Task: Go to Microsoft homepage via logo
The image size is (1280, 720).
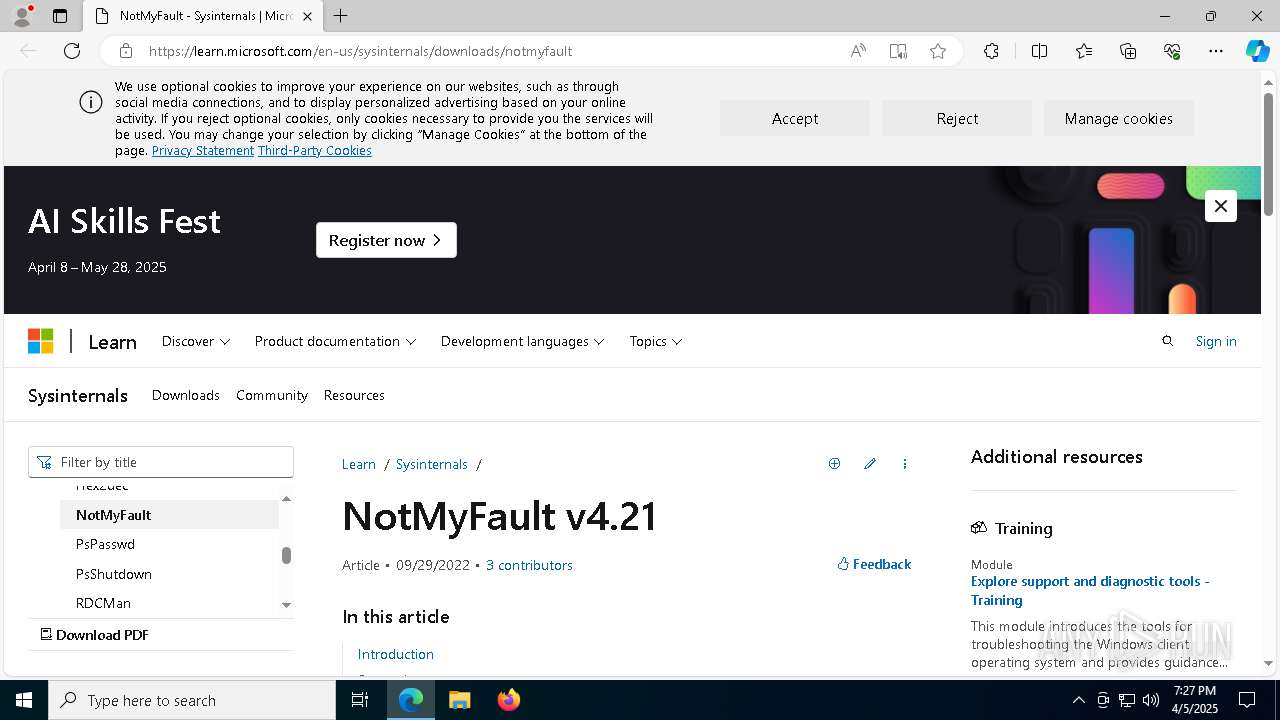Action: pos(40,341)
